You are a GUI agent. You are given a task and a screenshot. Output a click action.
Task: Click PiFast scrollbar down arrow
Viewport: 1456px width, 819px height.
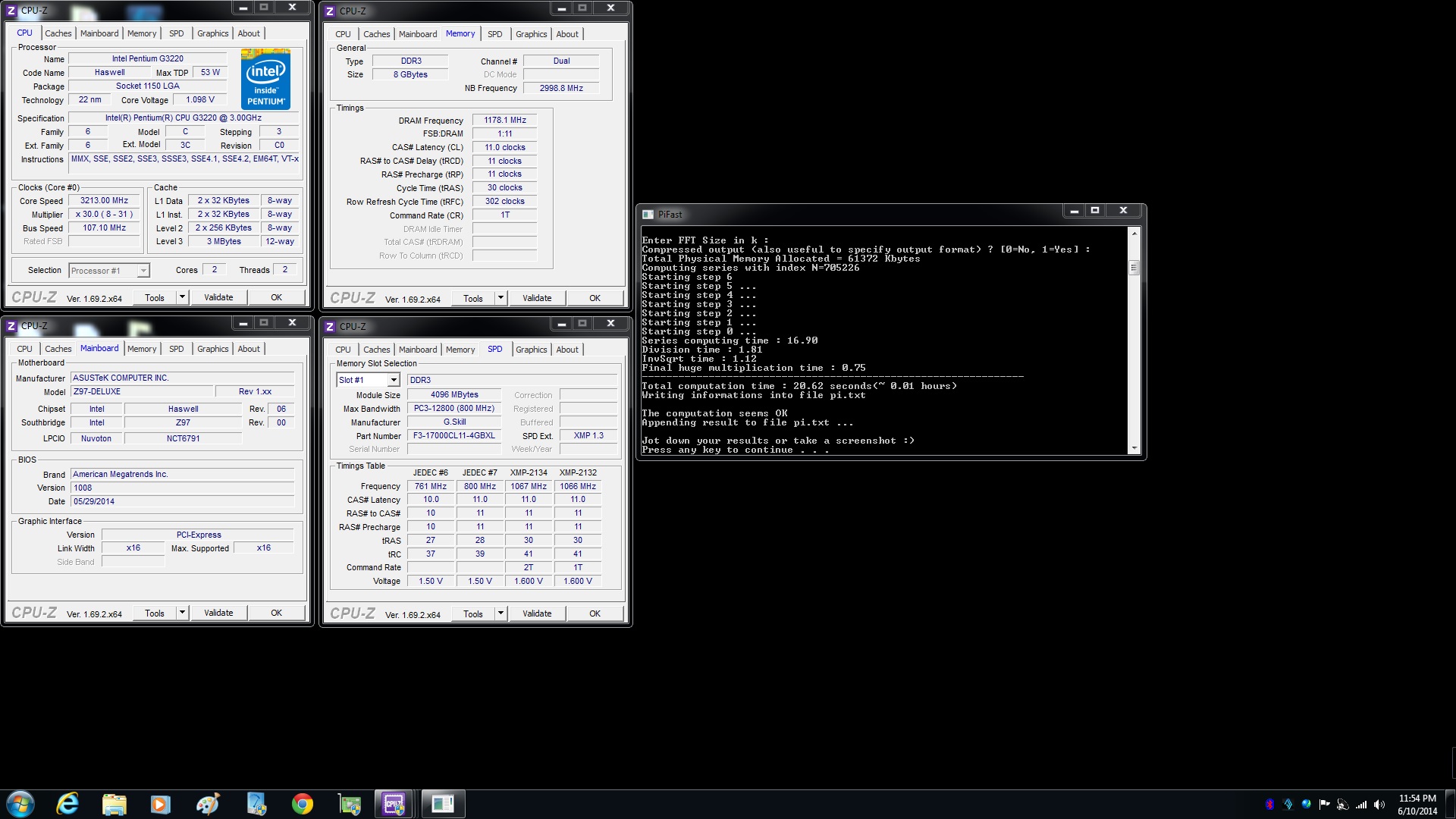tap(1134, 448)
